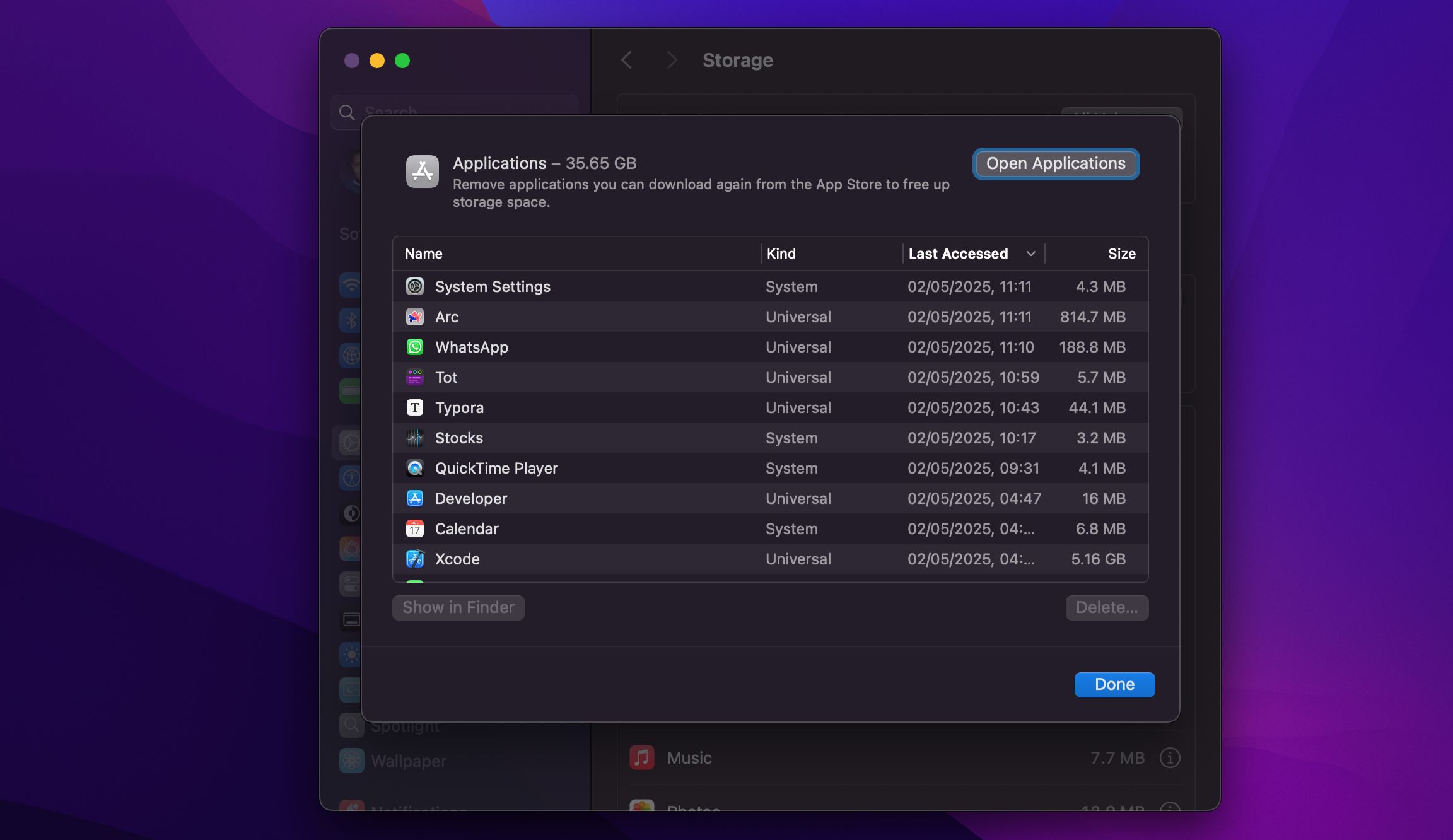This screenshot has height=840, width=1453.
Task: Click the Stocks app icon
Action: click(x=414, y=438)
